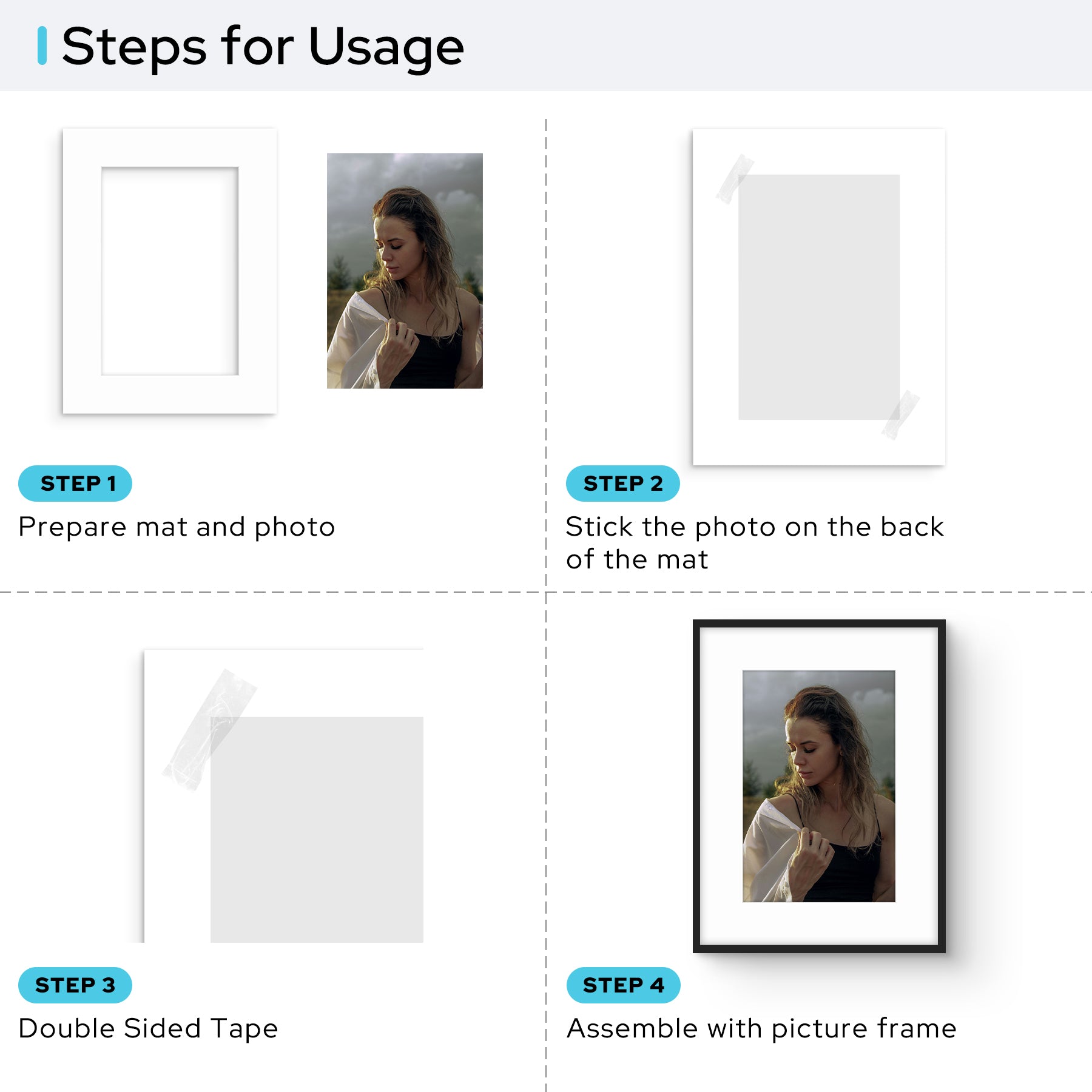1092x1092 pixels.
Task: Click the "Prepare mat and photo" text
Action: pyautogui.click(x=177, y=527)
